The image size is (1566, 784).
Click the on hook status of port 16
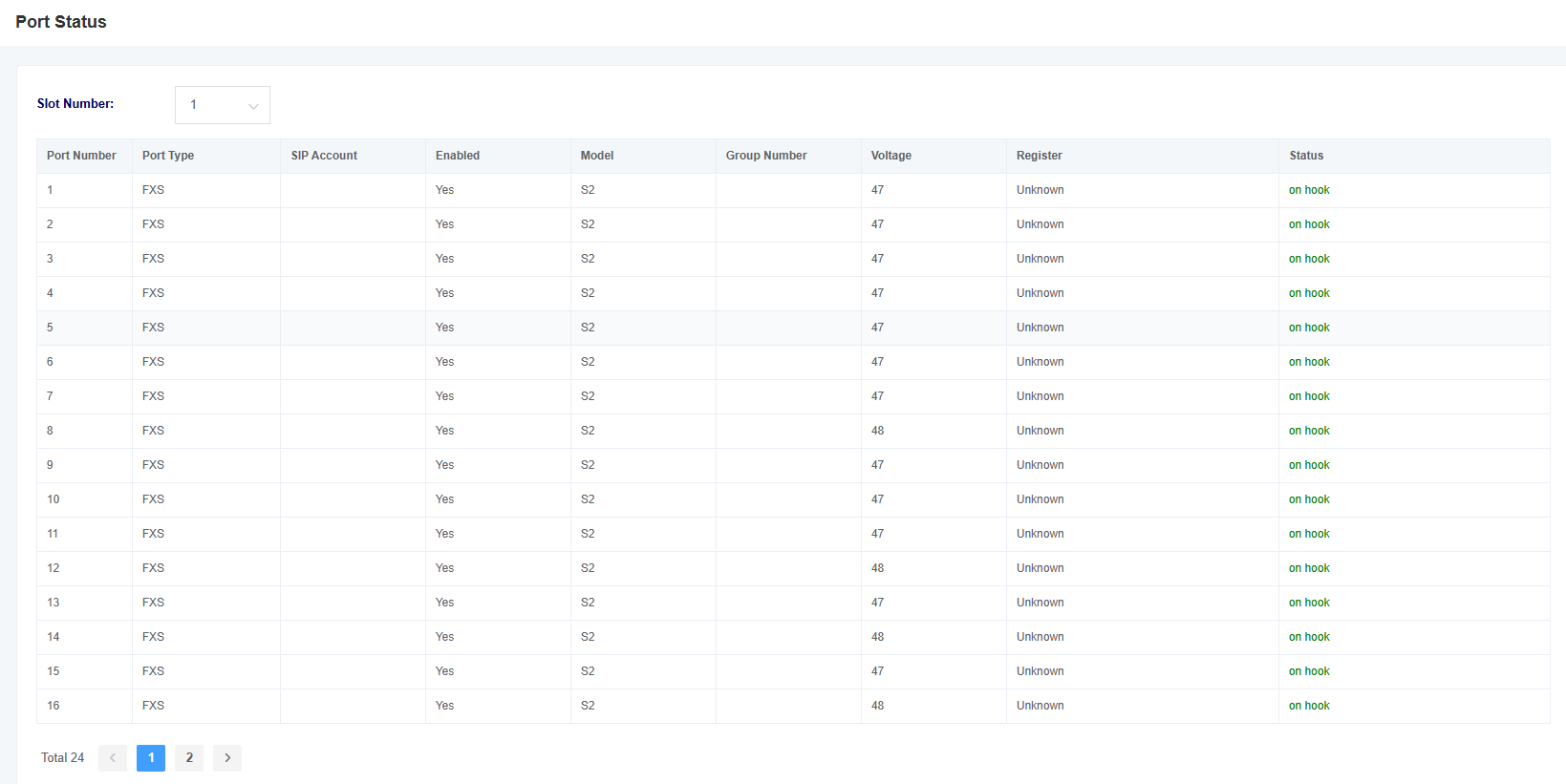coord(1309,706)
